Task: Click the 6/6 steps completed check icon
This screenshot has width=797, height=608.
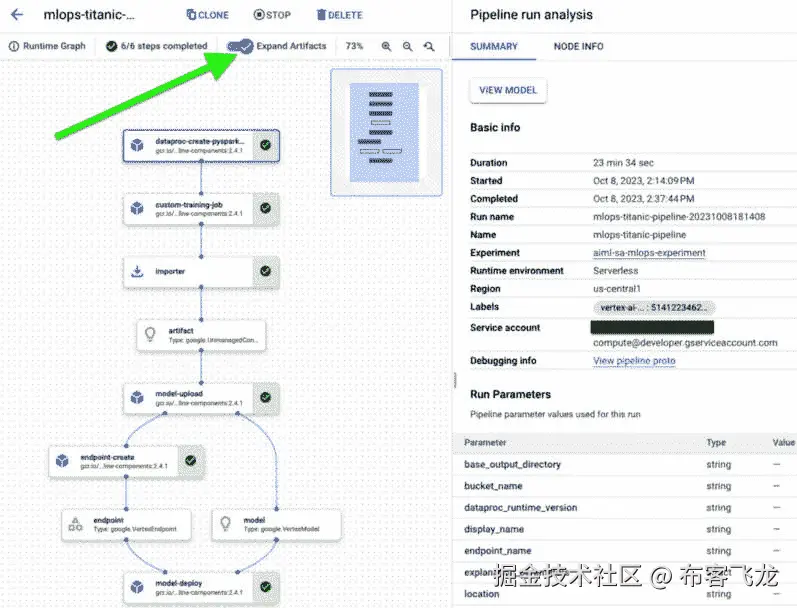Action: pyautogui.click(x=111, y=46)
